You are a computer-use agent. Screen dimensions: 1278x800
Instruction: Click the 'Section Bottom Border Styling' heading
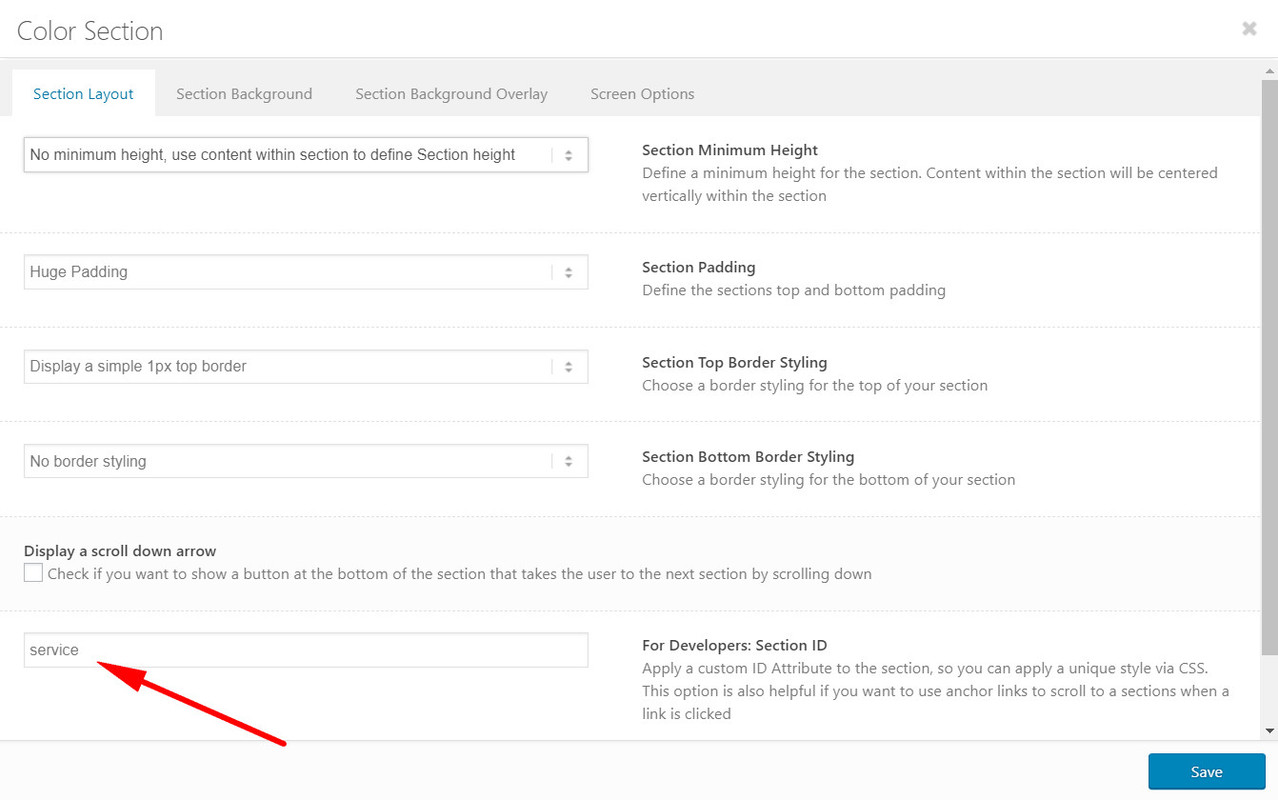coord(748,456)
